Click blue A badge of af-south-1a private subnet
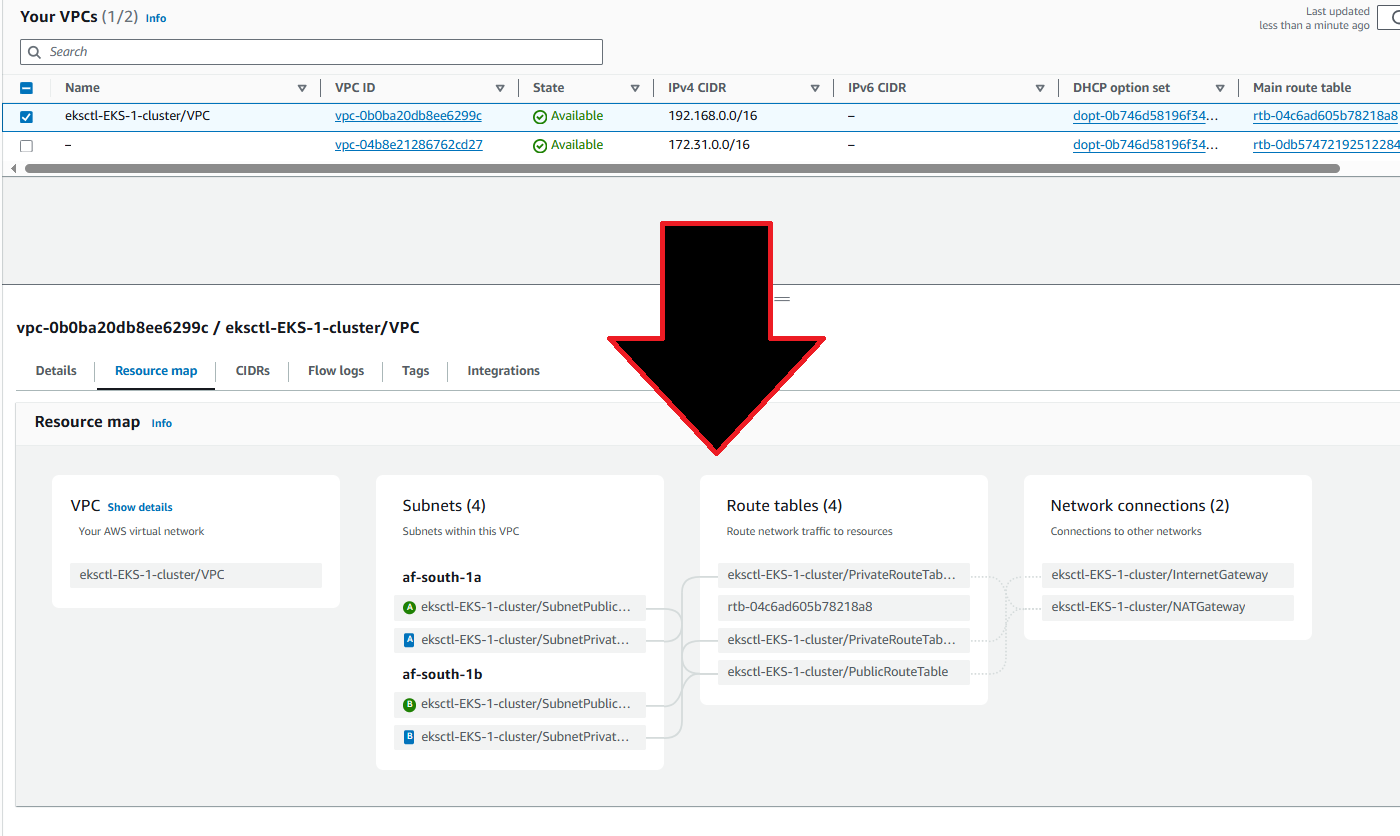 click(409, 639)
